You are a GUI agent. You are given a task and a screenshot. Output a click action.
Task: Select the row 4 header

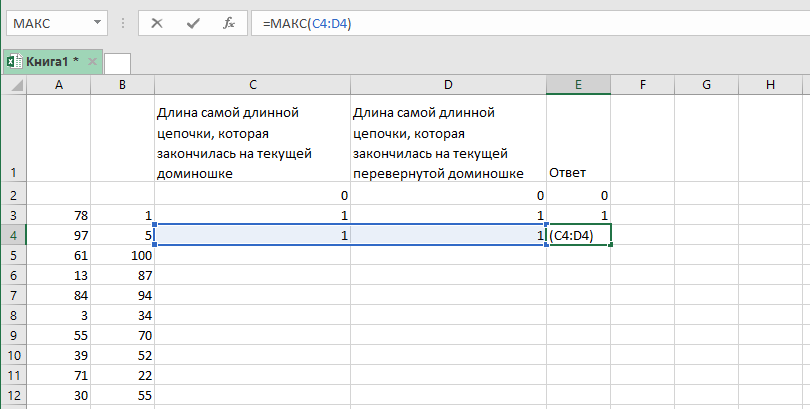pyautogui.click(x=13, y=235)
